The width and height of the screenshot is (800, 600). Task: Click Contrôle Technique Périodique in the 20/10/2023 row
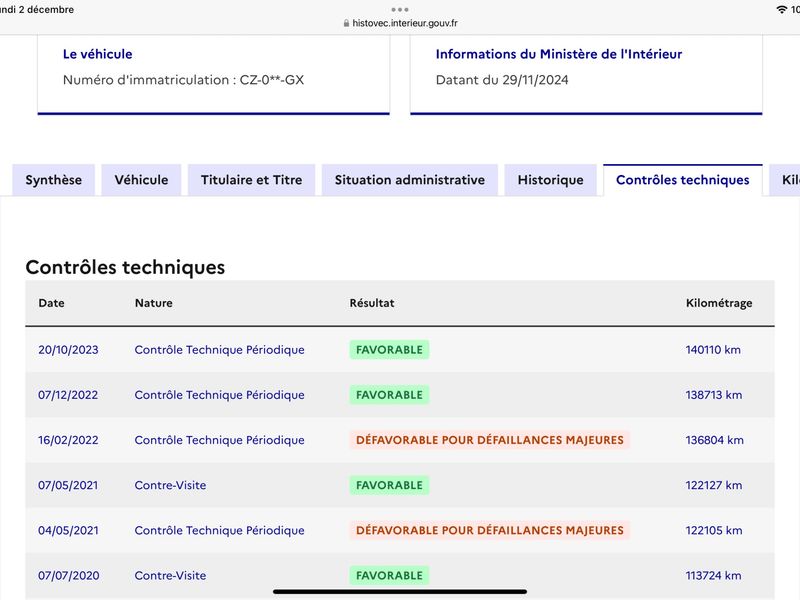pyautogui.click(x=219, y=350)
